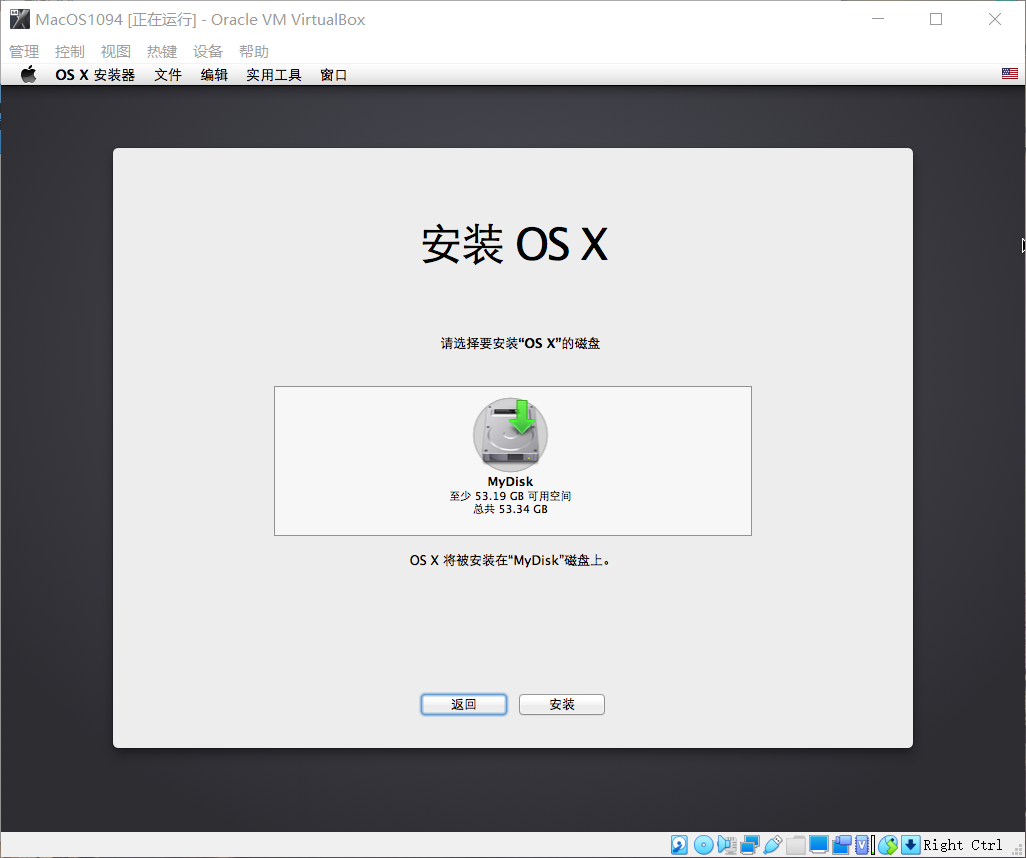Click the 安装 button
The image size is (1026, 858).
click(561, 704)
